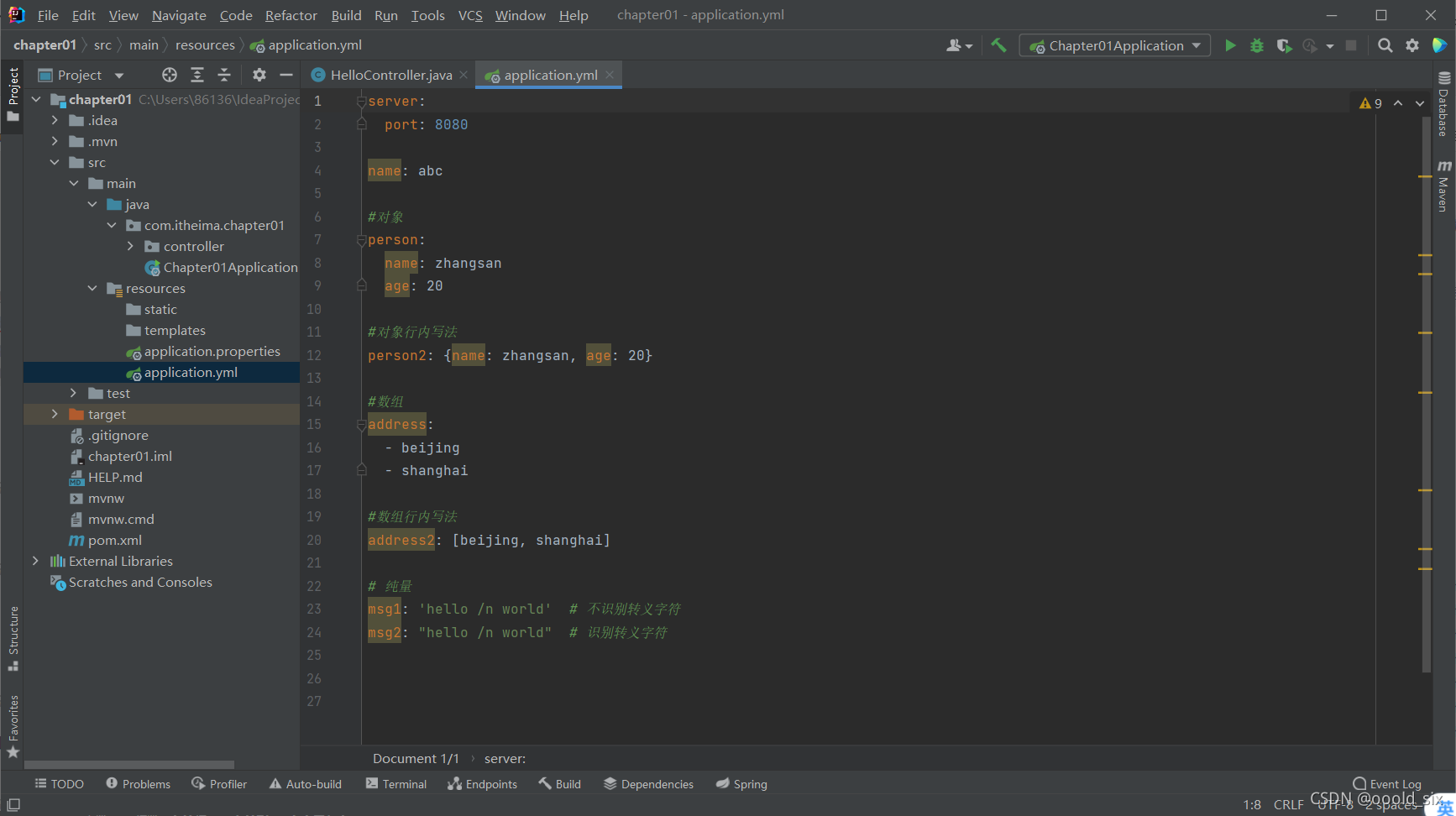
Task: Collapse the resources folder
Action: coord(92,288)
